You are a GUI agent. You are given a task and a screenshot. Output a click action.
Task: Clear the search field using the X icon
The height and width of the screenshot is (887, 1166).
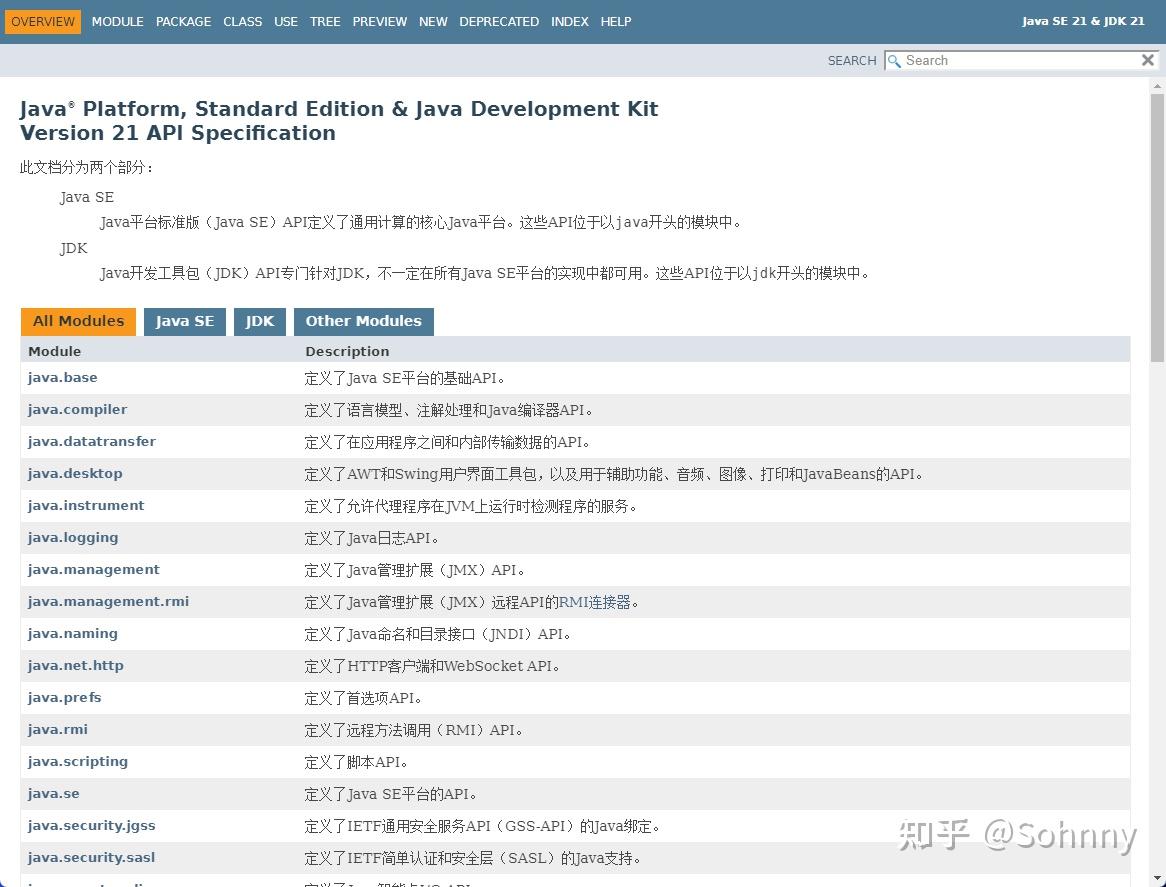[1147, 60]
